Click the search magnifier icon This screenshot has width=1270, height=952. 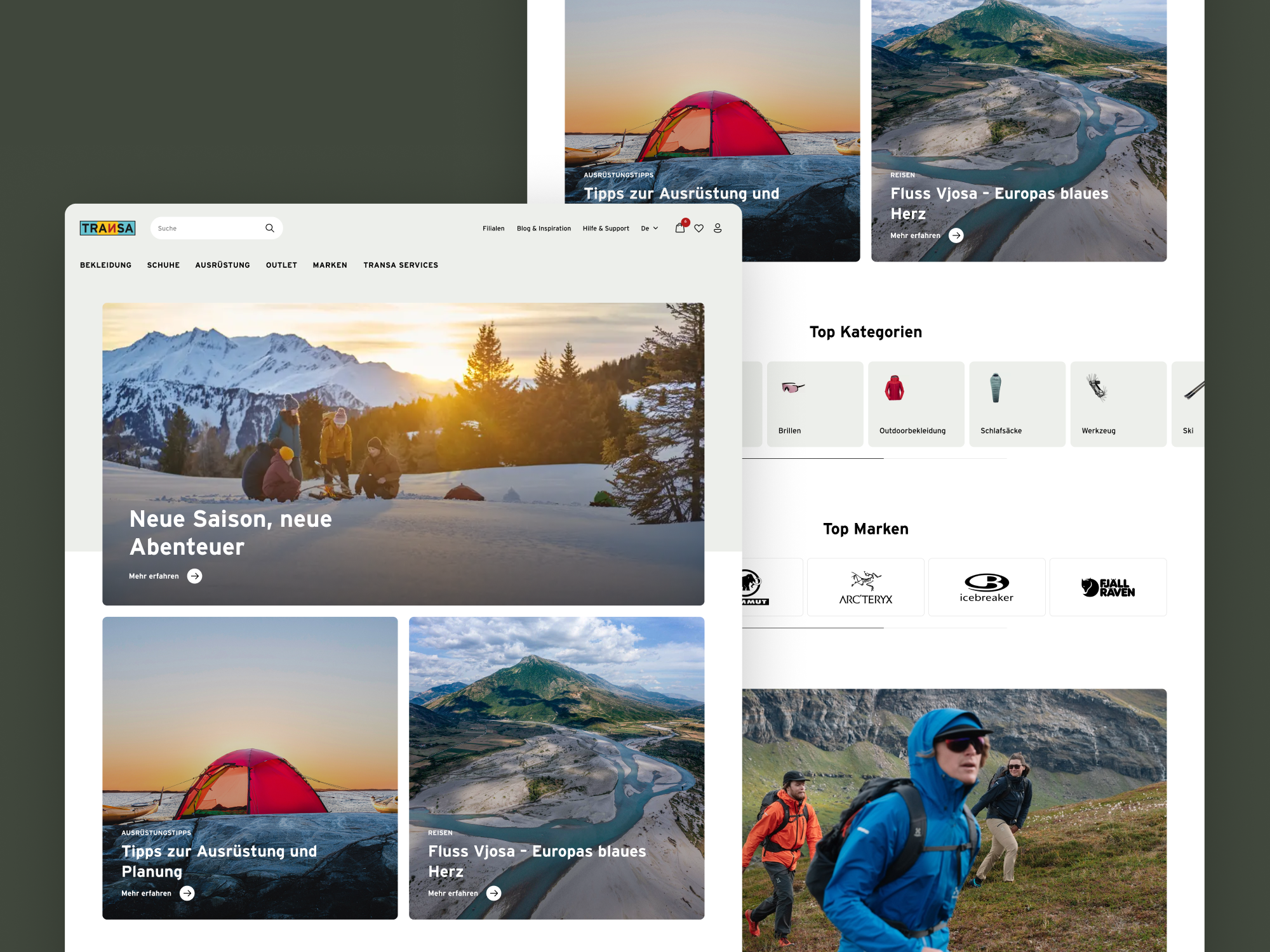tap(269, 228)
